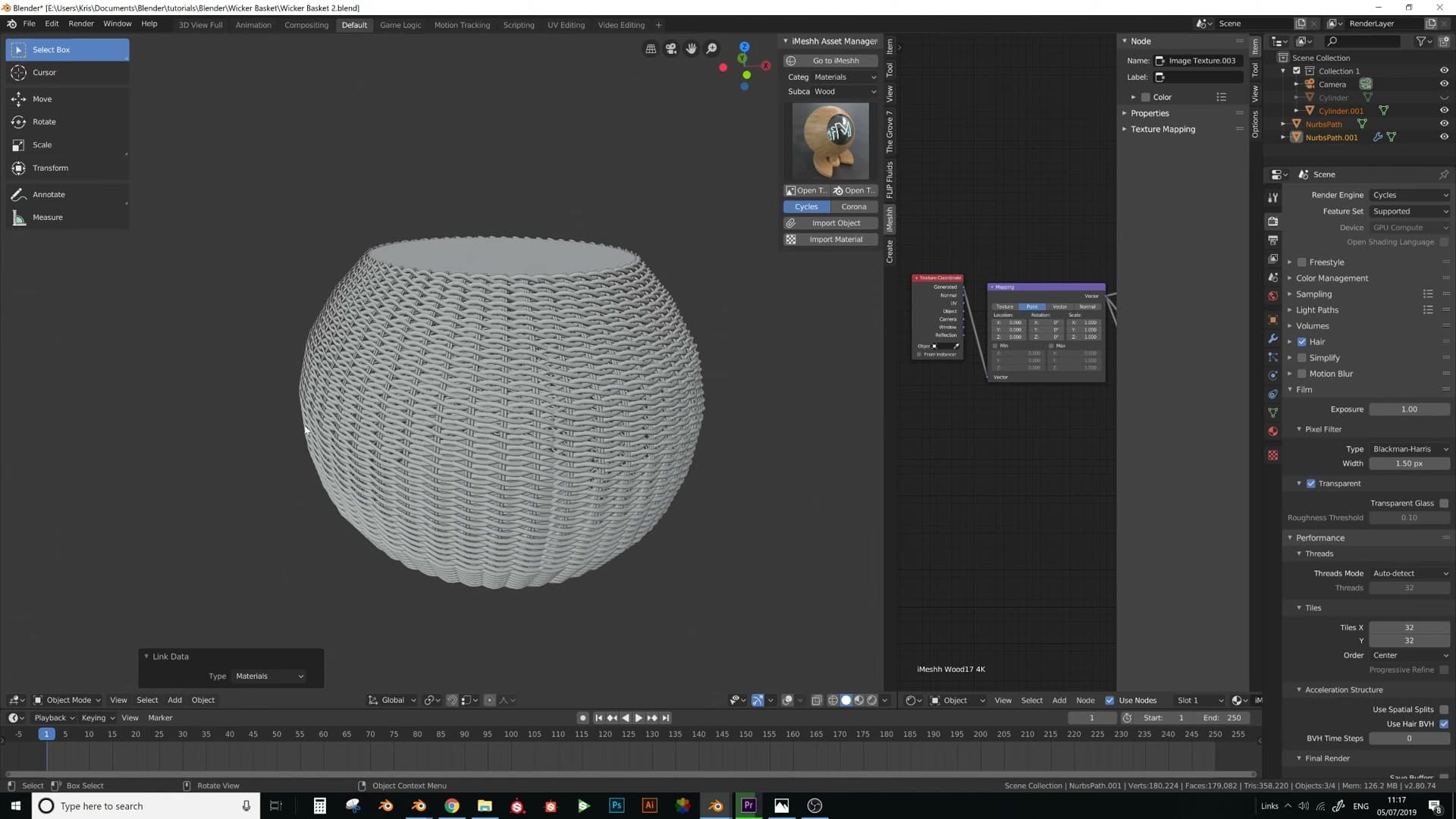Select the Cycles renderer button in iMeshh

point(807,207)
